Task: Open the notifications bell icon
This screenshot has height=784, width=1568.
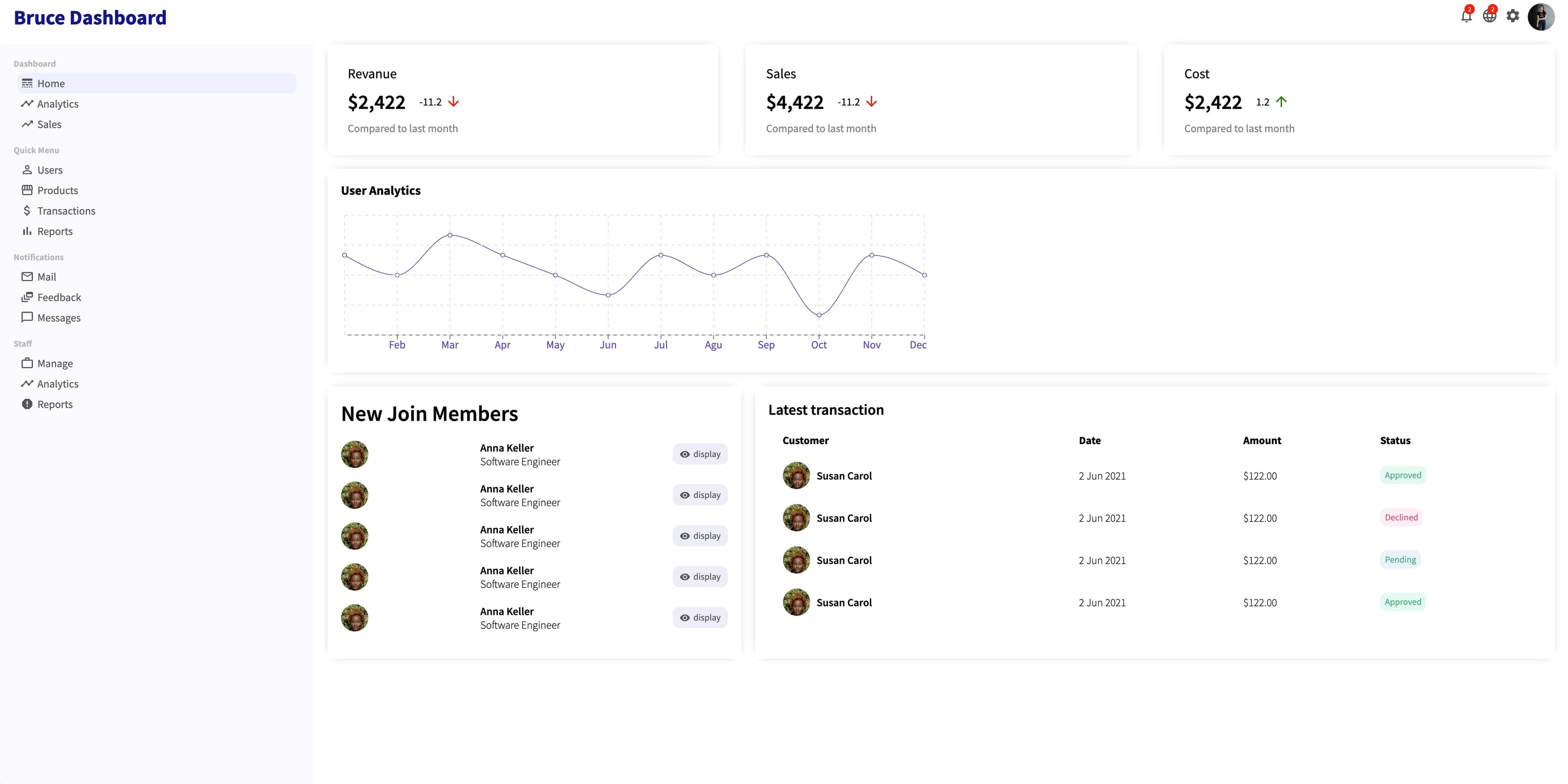Action: [x=1466, y=16]
